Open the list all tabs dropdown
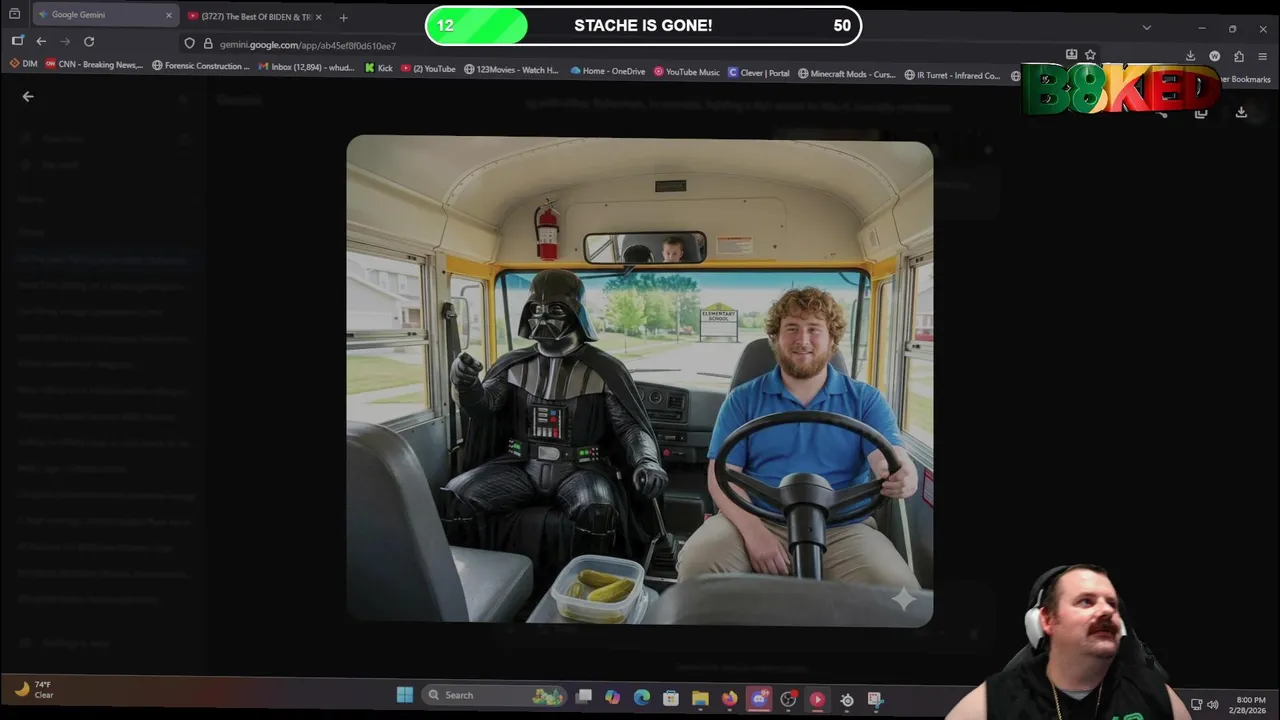The height and width of the screenshot is (720, 1280). (x=1147, y=27)
